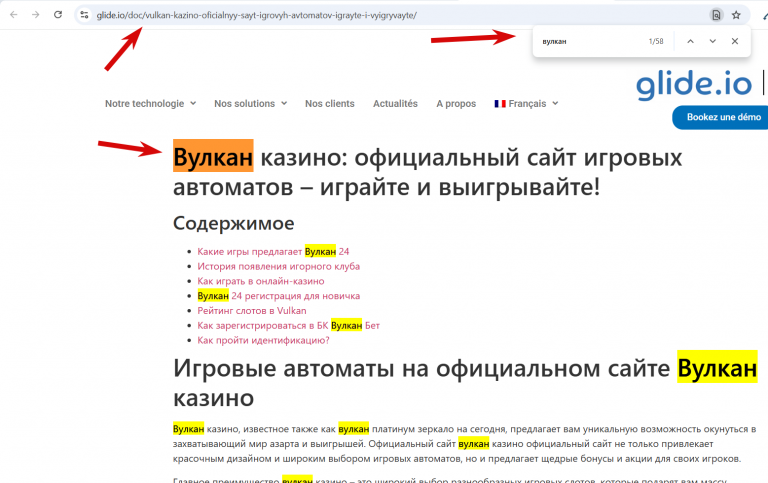This screenshot has width=768, height=483.
Task: Open link История появления игорного клуба
Action: pos(279,266)
